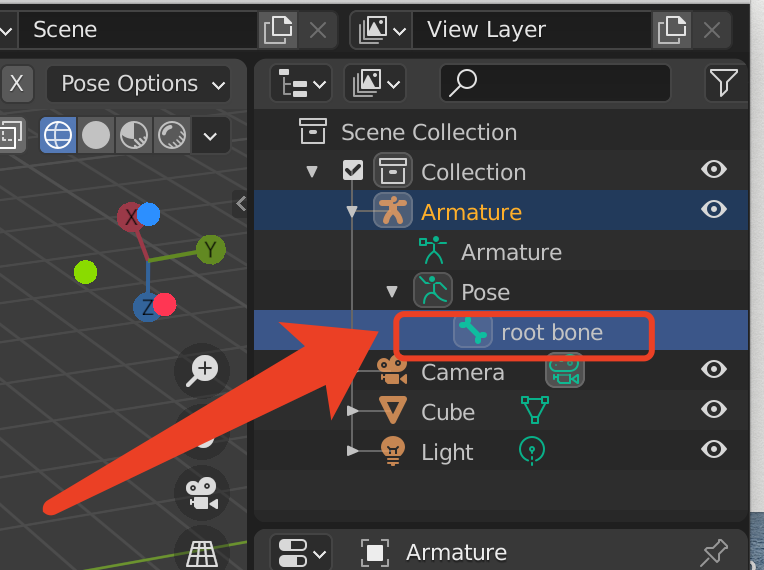Screen dimensions: 764x570
Task: Select the root bone icon
Action: coord(473,331)
